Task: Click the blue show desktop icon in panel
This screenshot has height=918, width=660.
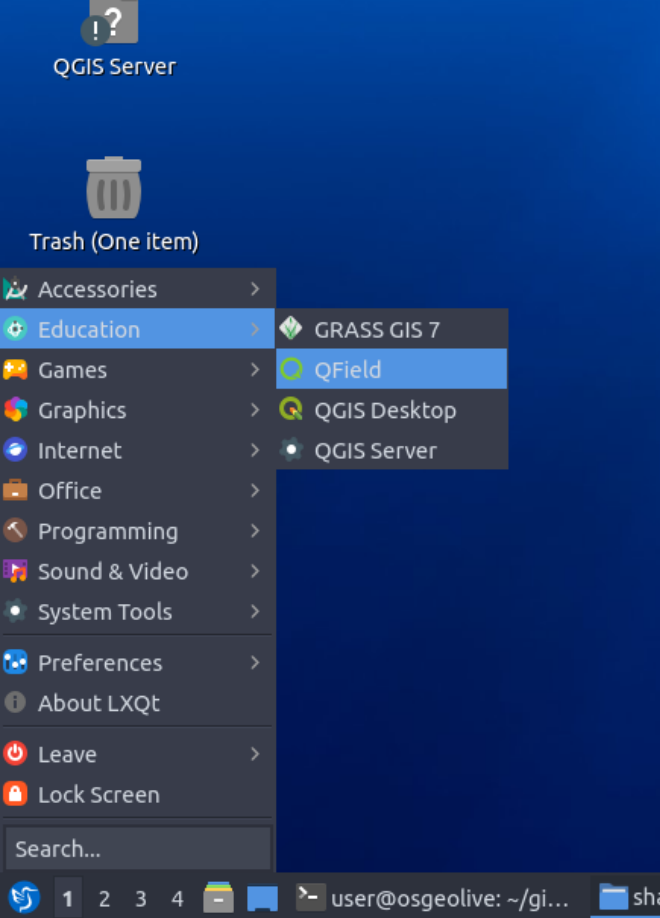Action: tap(262, 898)
